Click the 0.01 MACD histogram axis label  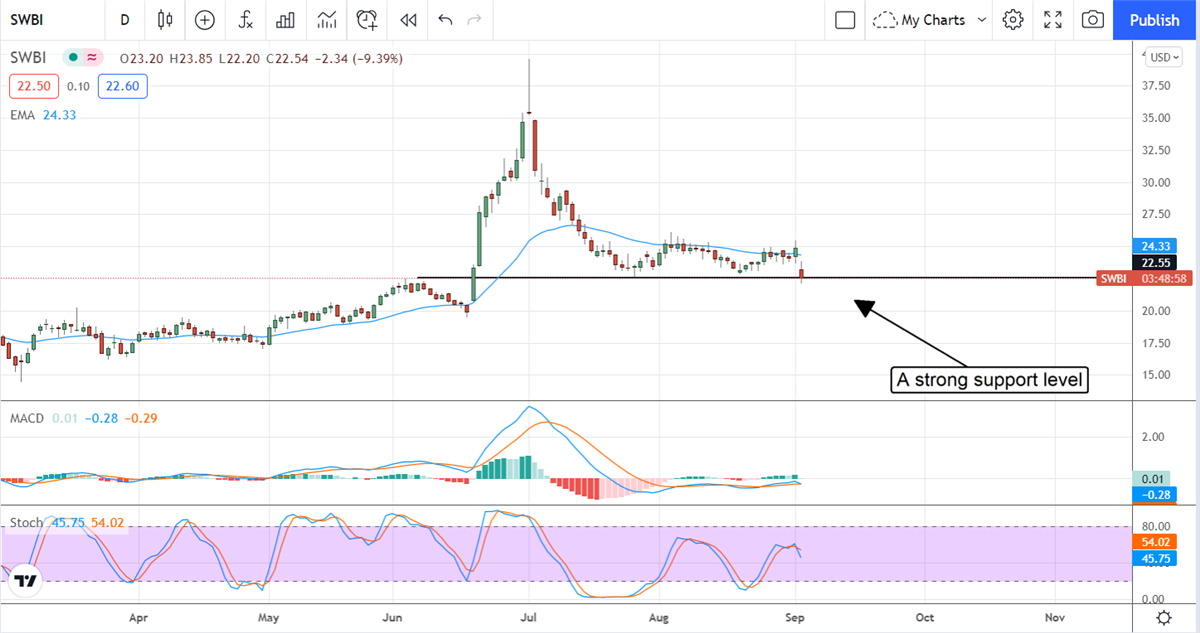point(1153,478)
